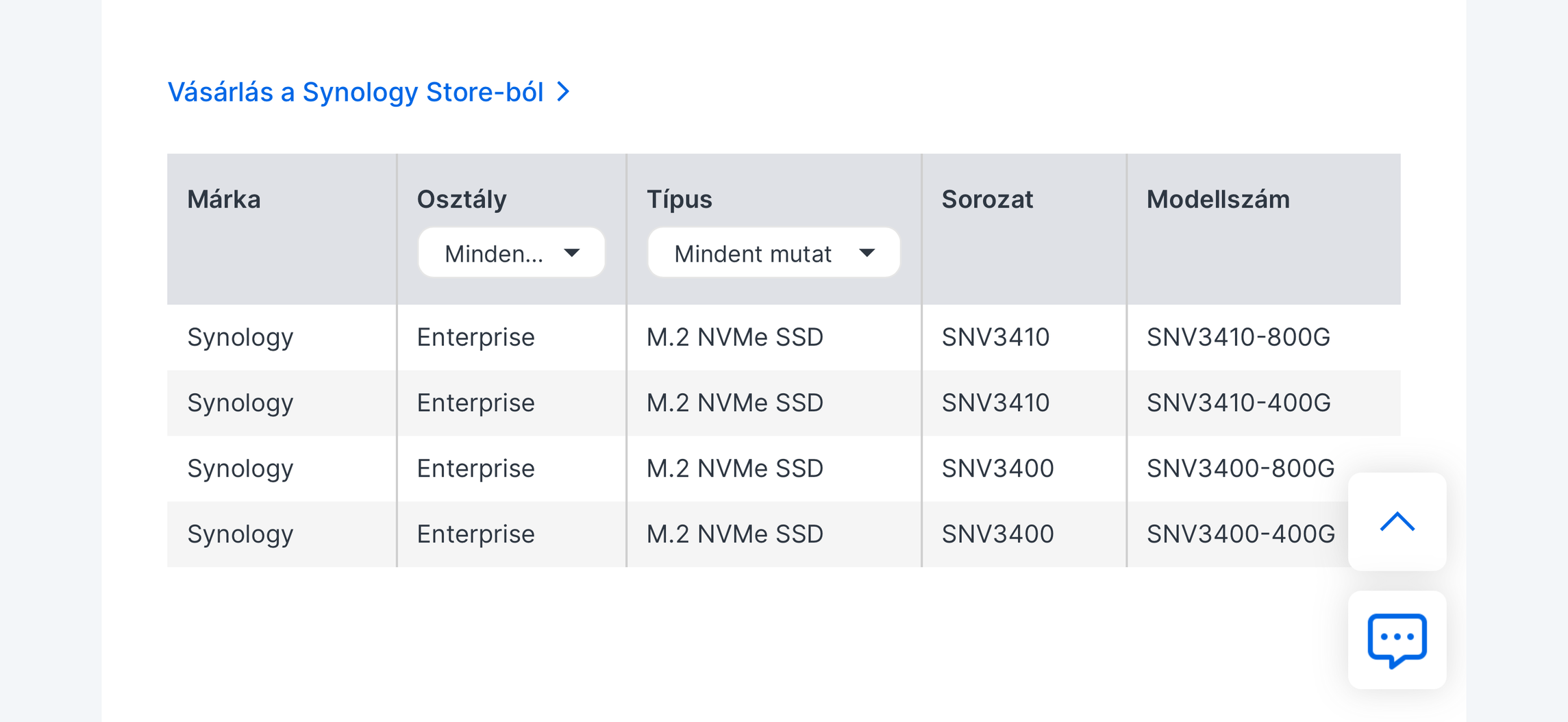Click the Típus column header label

[x=680, y=199]
